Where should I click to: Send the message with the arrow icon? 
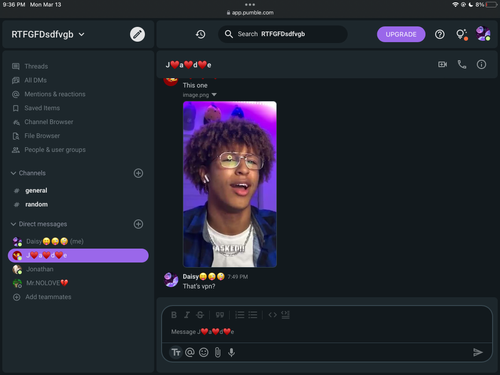click(478, 352)
